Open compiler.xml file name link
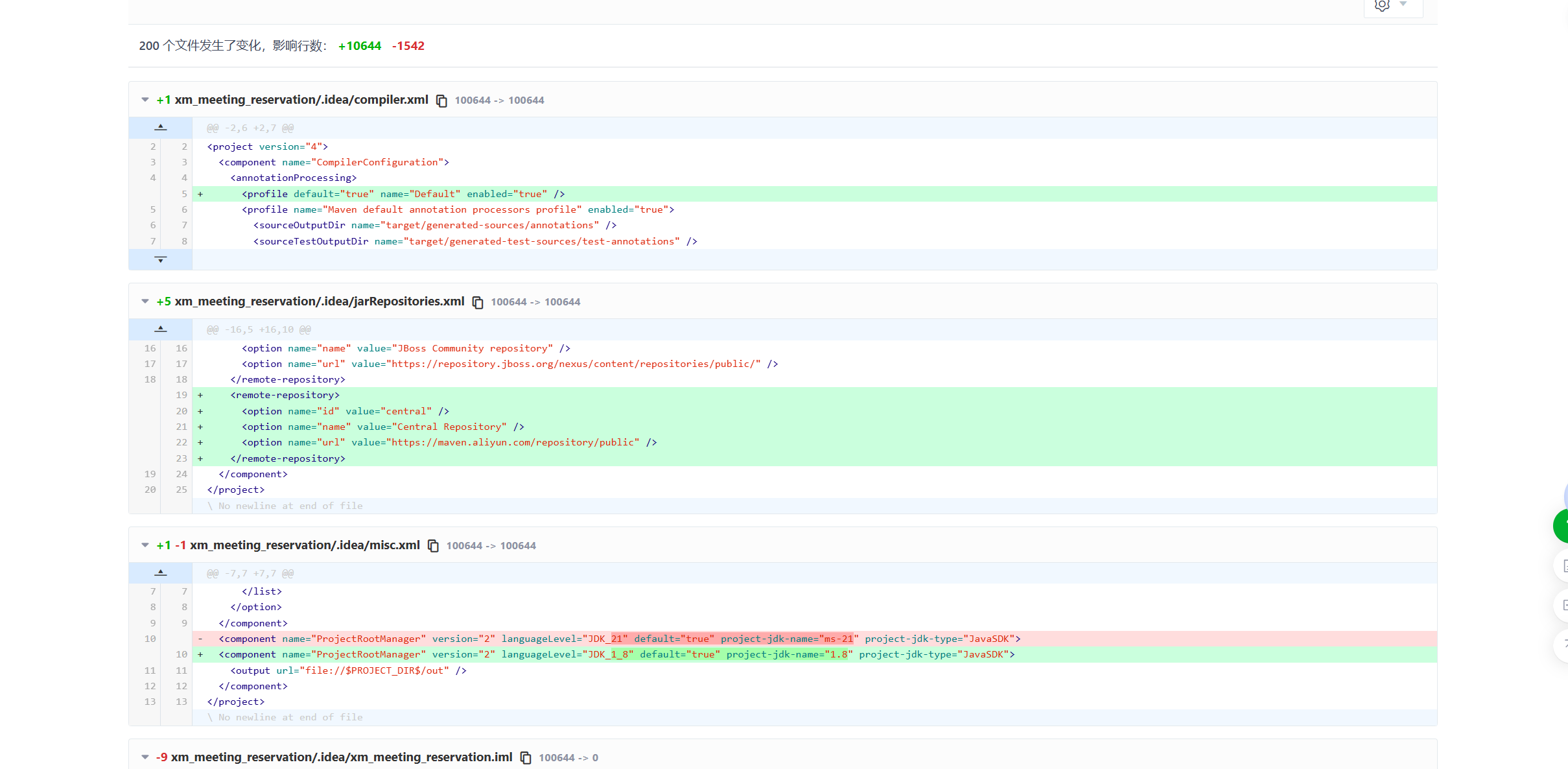Image resolution: width=1568 pixels, height=769 pixels. coord(301,100)
